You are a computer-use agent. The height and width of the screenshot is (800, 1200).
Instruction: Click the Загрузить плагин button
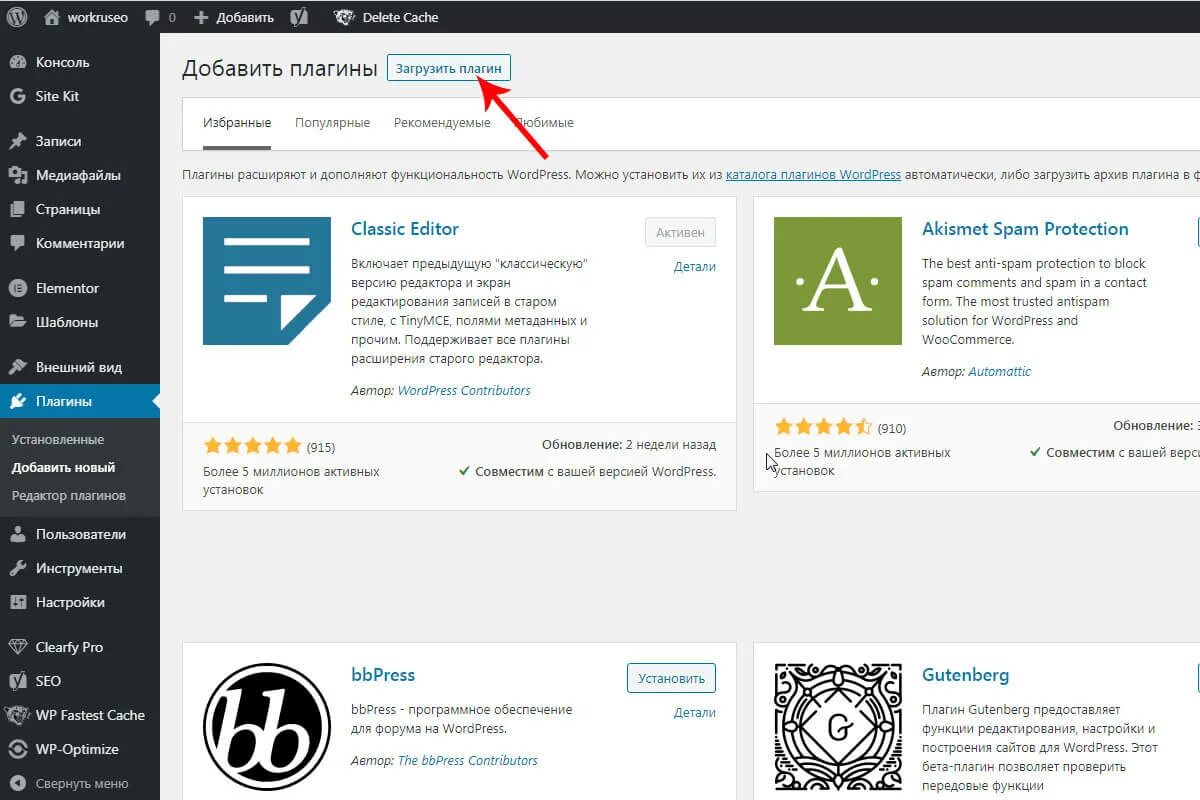(449, 68)
